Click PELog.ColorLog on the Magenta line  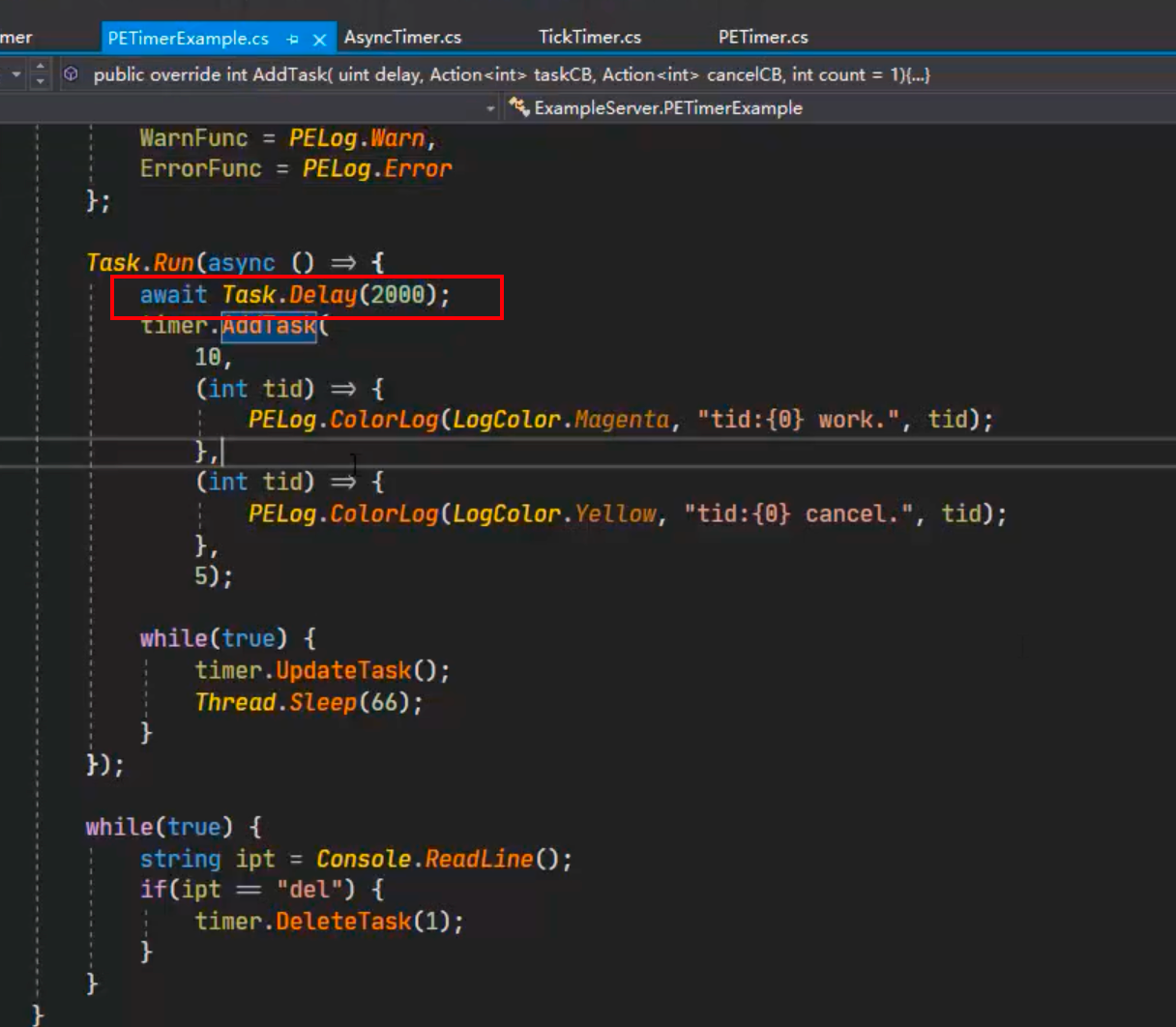tap(343, 420)
